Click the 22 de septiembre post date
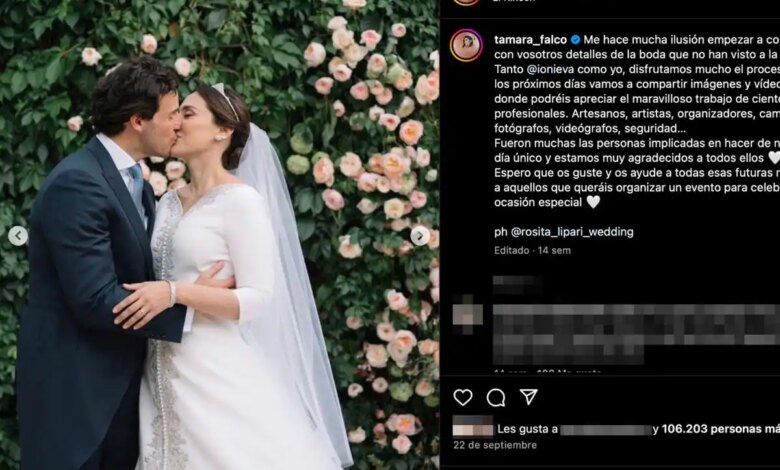Screen dimensions: 780x470 pos(495,445)
